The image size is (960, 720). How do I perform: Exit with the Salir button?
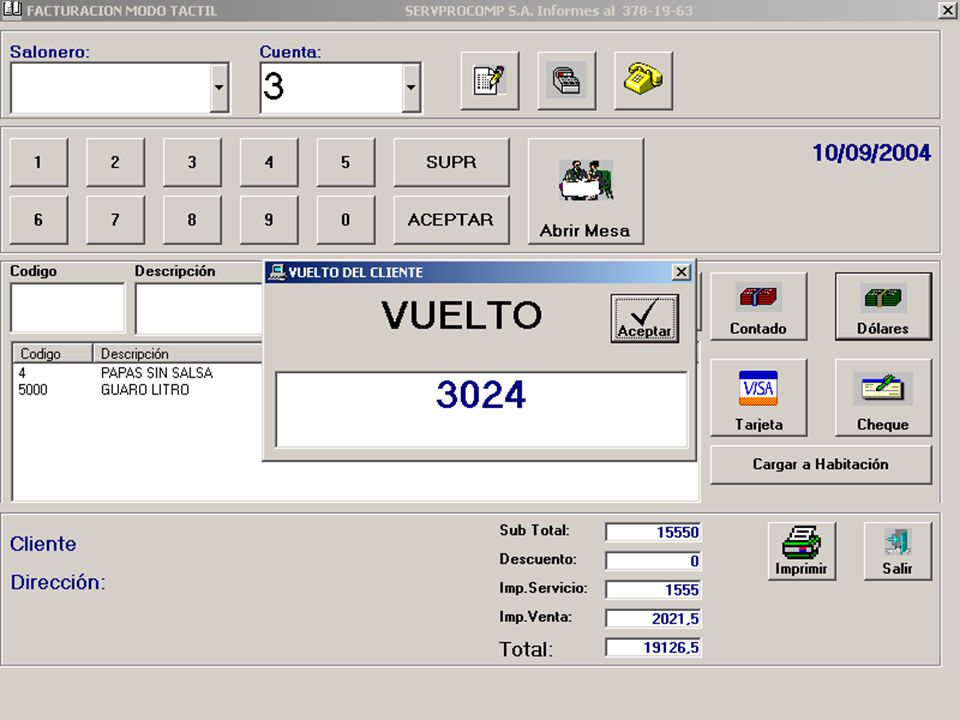coord(898,551)
